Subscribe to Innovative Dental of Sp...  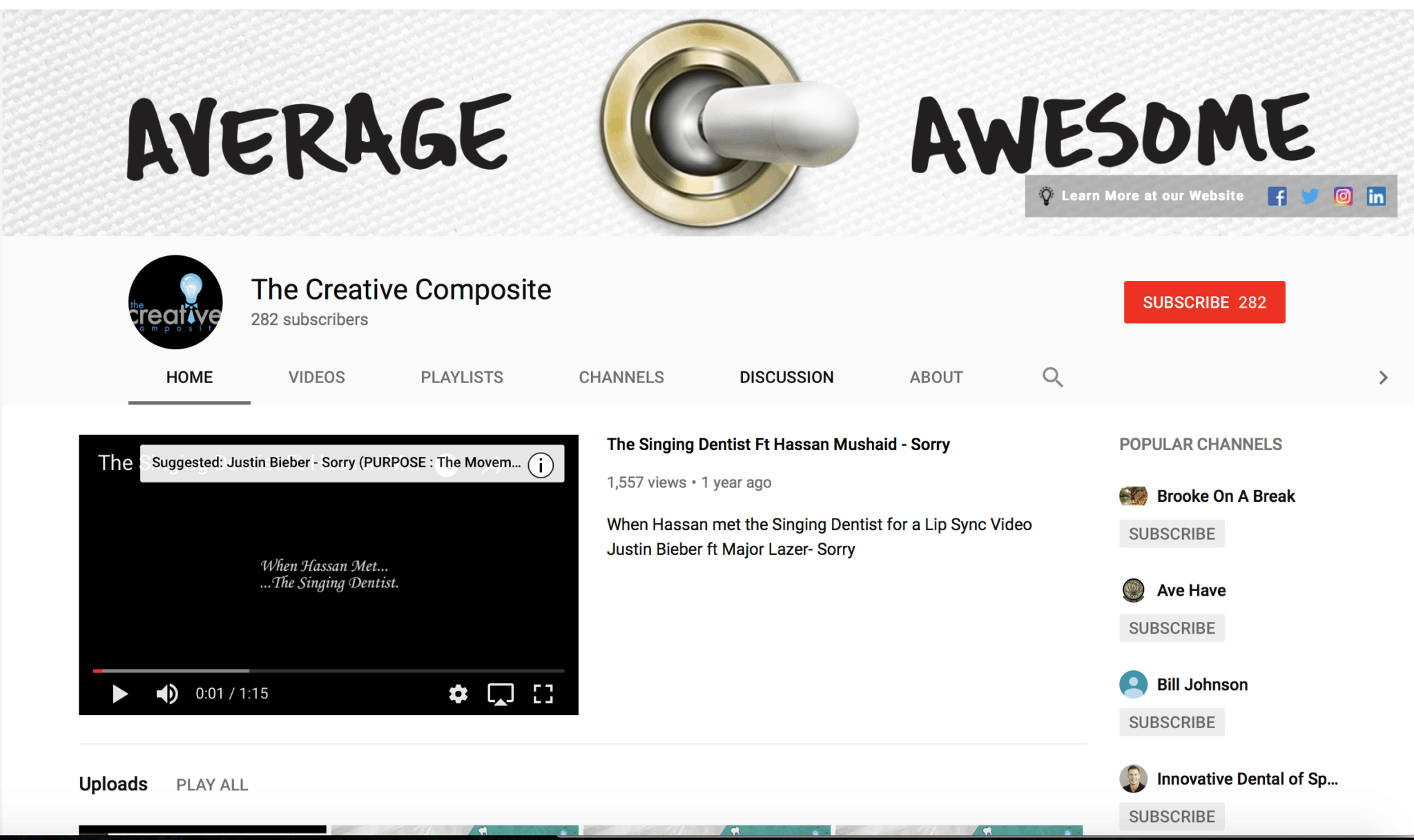coord(1172,817)
